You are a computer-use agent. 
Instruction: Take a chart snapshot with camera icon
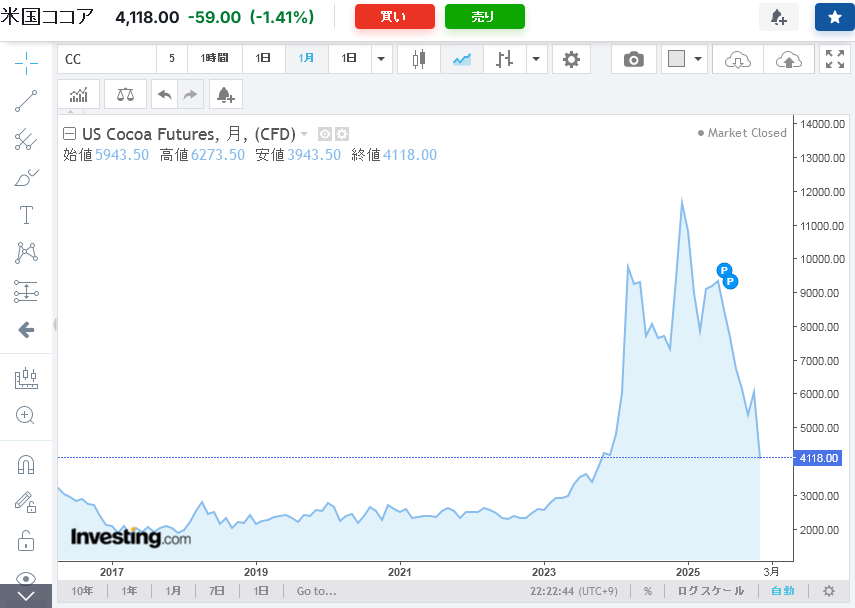click(633, 59)
